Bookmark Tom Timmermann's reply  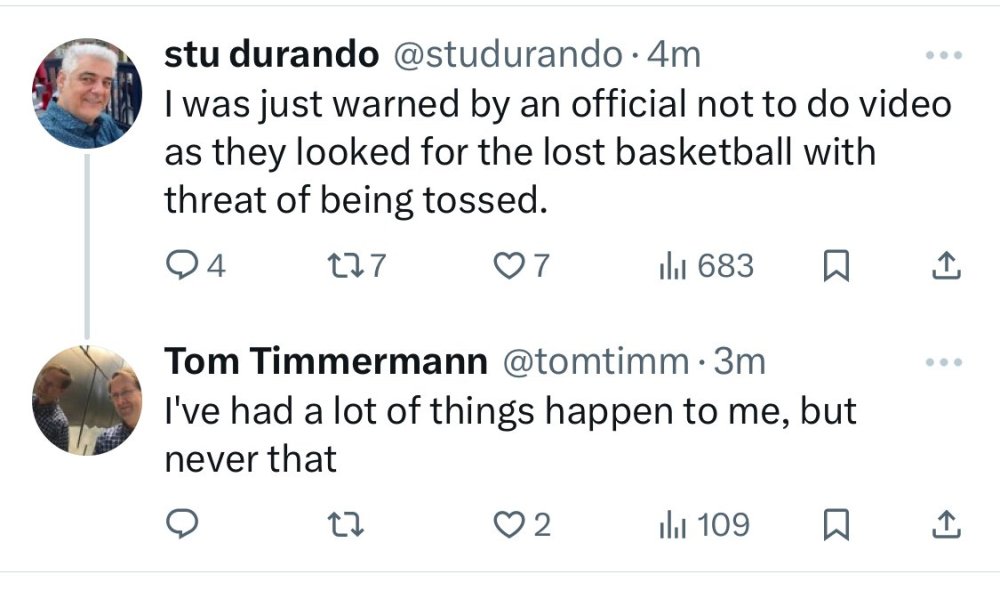pyautogui.click(x=836, y=524)
